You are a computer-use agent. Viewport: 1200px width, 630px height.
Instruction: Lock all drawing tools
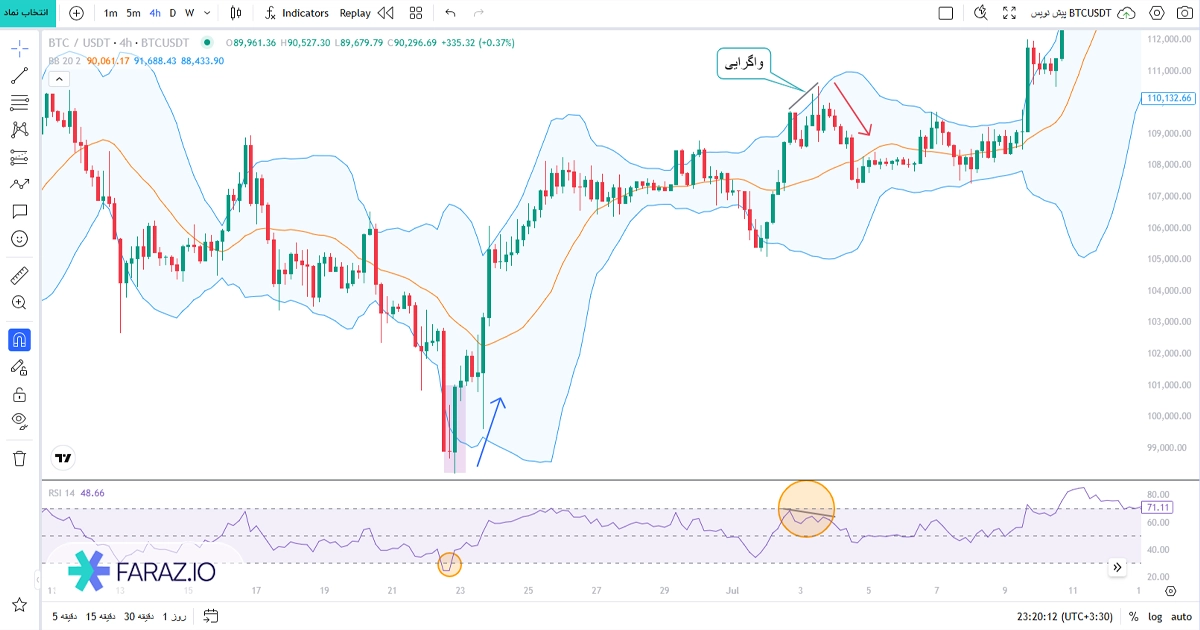[20, 395]
